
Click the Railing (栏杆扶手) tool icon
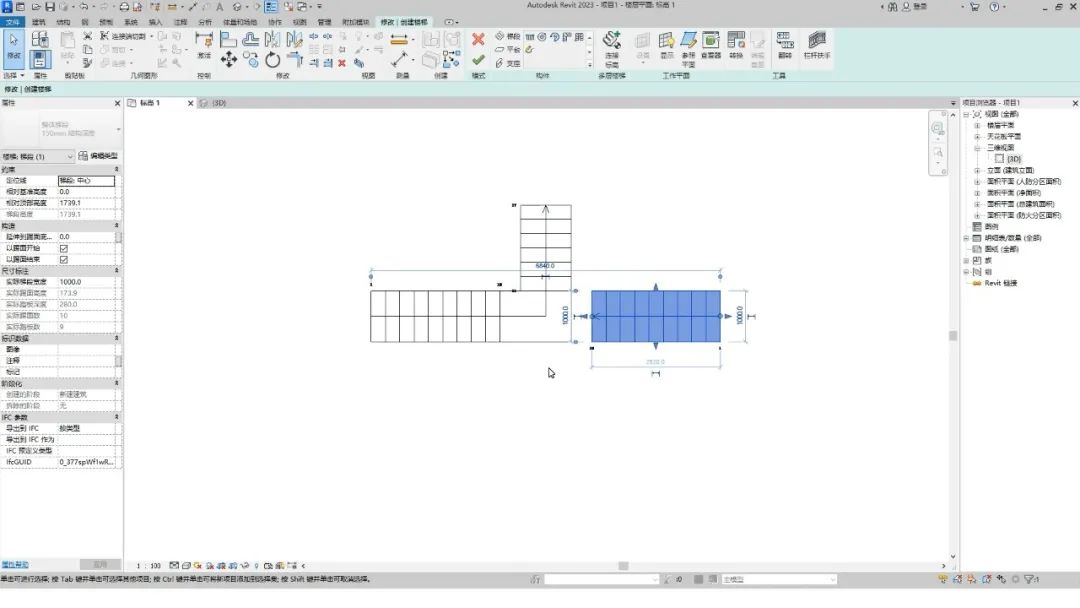pos(818,43)
